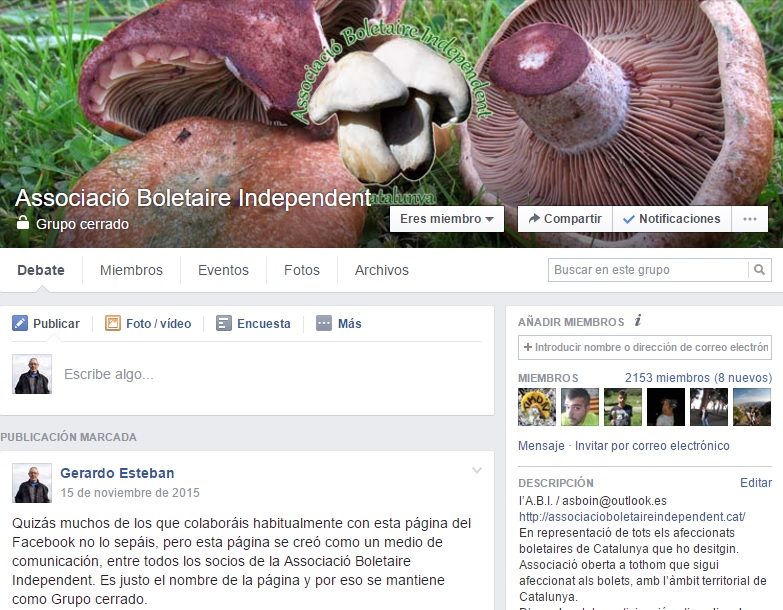
Task: Open second member thumbnail with Catalan flag
Action: [x=580, y=407]
